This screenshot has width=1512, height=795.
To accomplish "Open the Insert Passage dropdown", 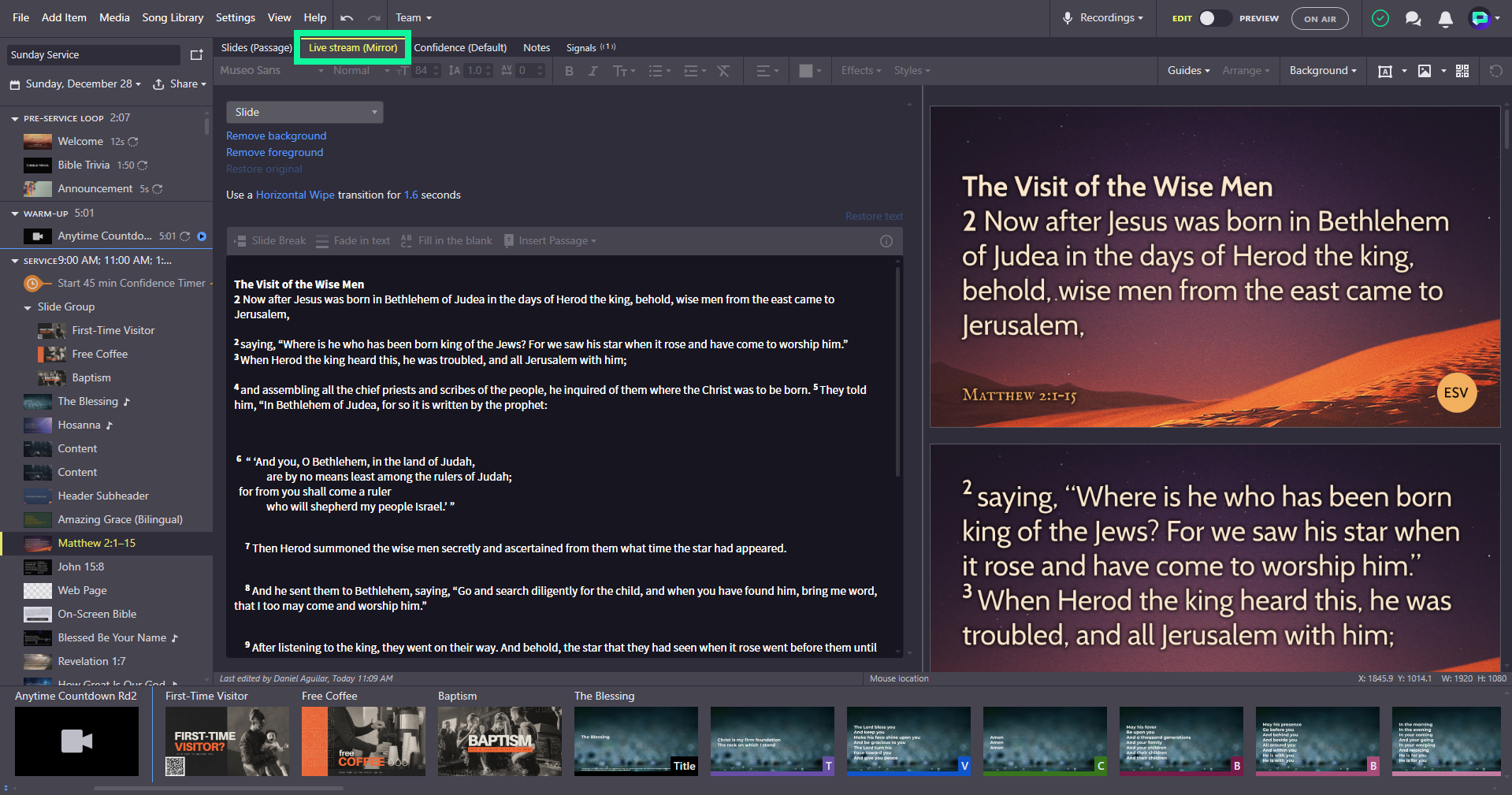I will click(x=551, y=241).
